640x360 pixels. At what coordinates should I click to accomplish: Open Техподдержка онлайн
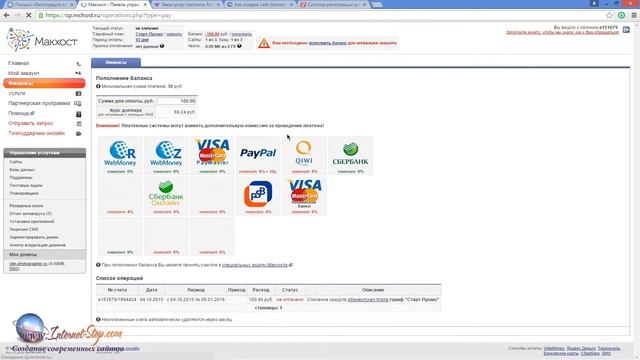coord(36,133)
